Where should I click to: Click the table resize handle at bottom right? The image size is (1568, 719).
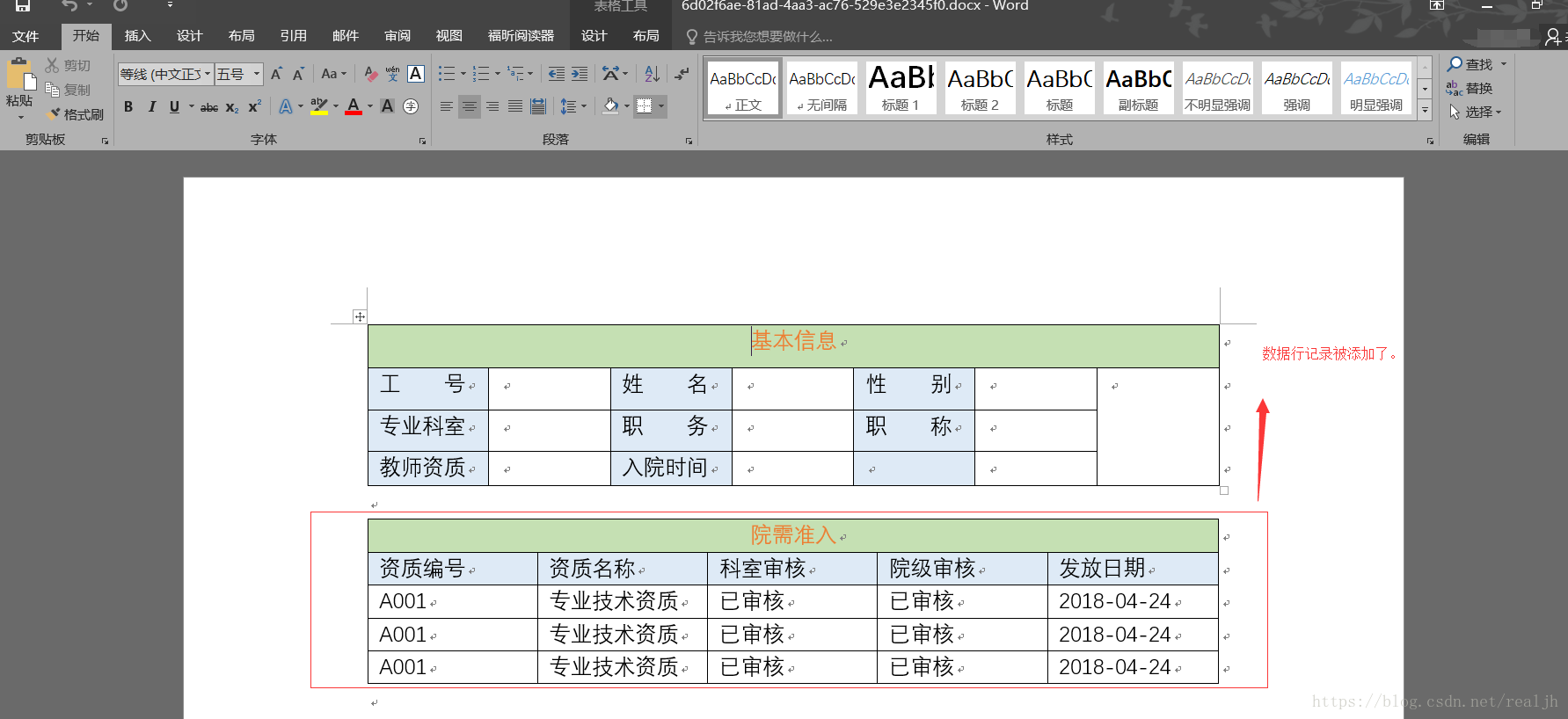pos(1224,490)
